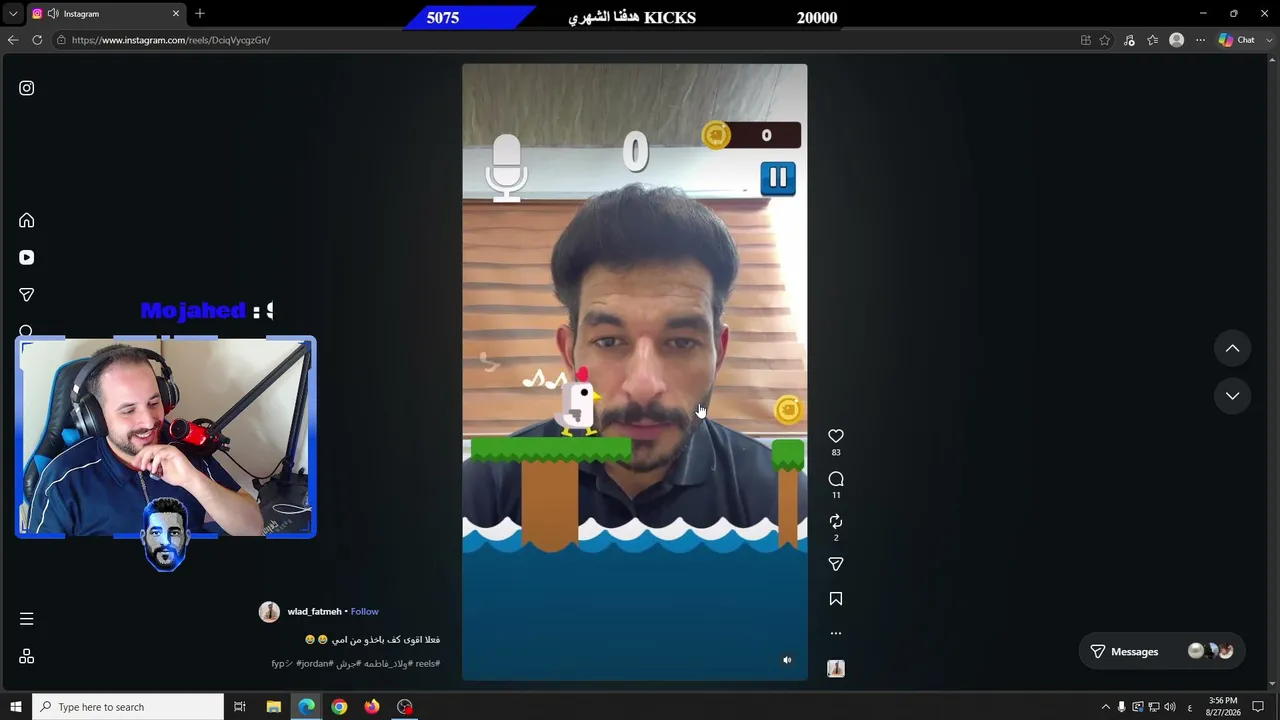
Task: Launch Firefox from the taskbar
Action: [x=372, y=707]
